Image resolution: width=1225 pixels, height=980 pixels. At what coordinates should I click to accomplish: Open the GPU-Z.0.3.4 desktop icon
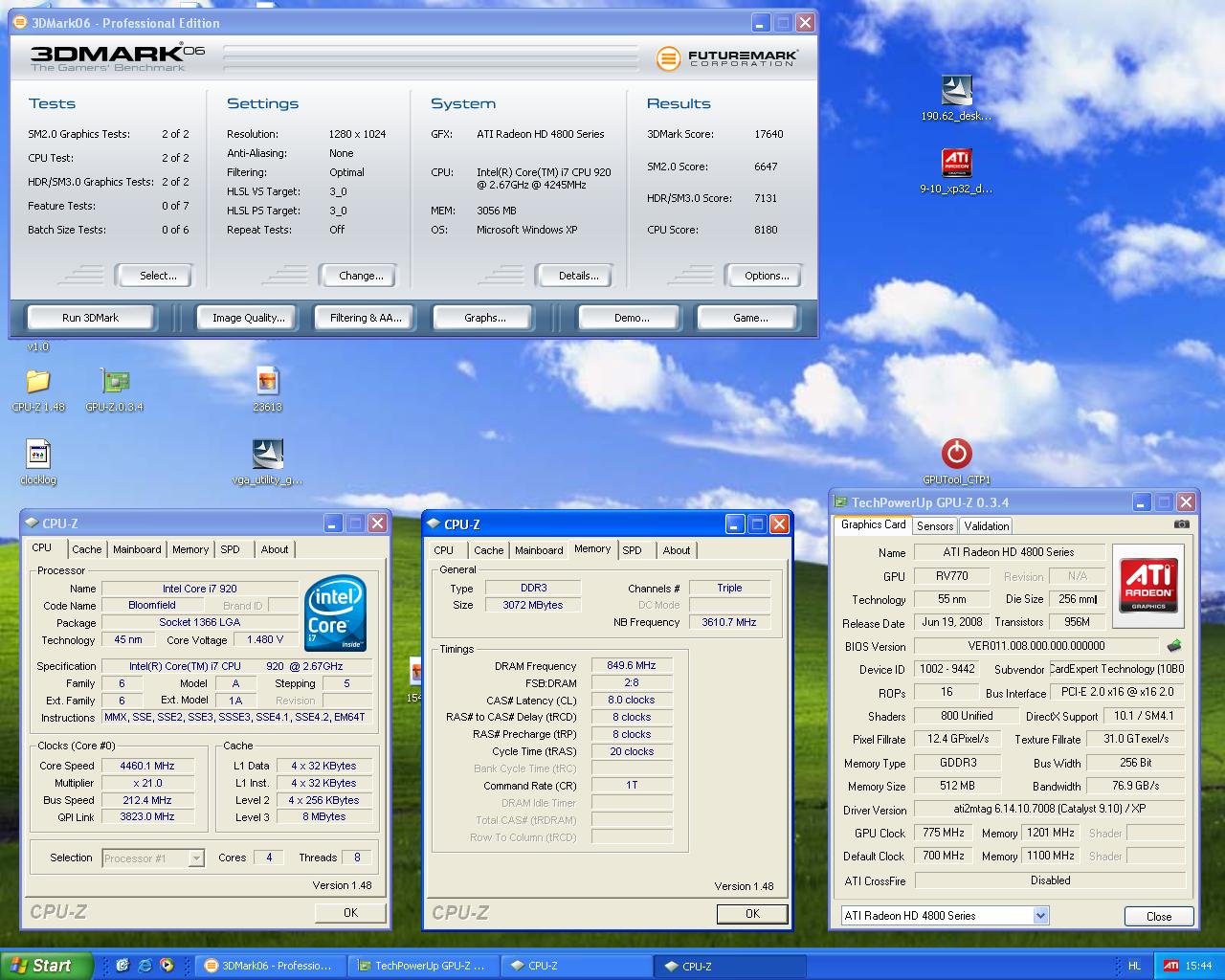click(x=115, y=382)
